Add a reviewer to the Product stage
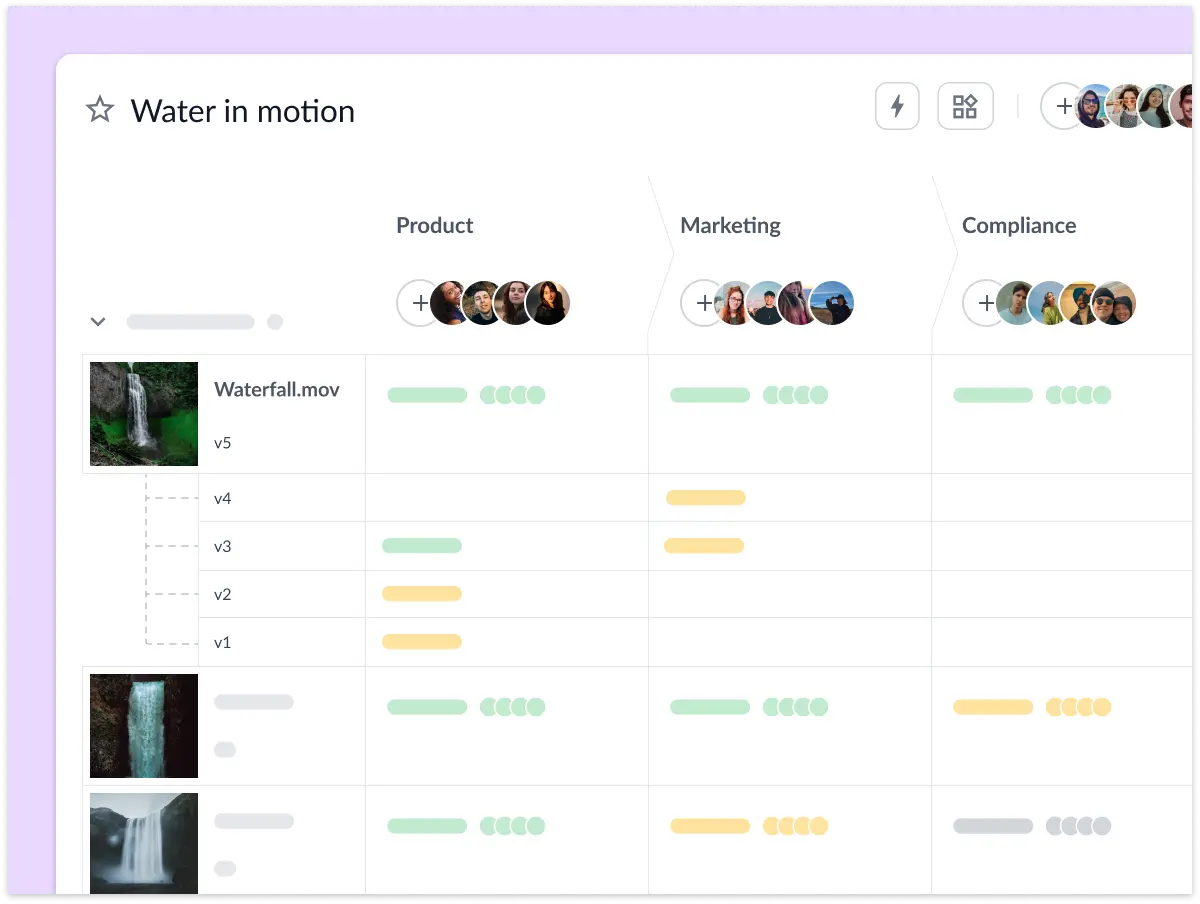 tap(419, 303)
